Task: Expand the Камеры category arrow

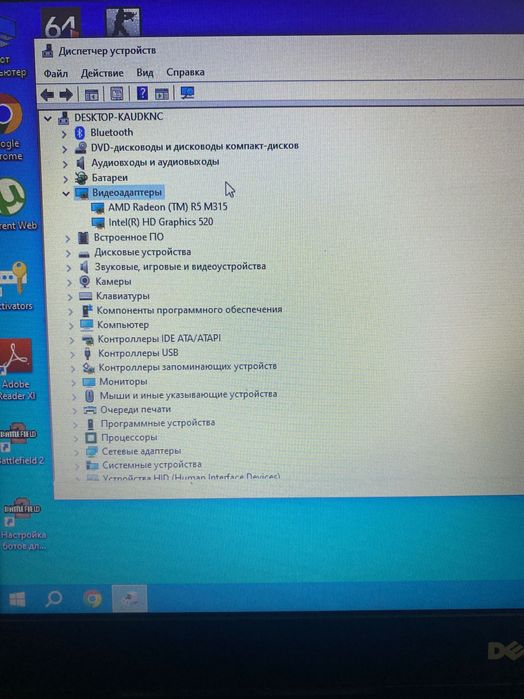Action: [70, 283]
